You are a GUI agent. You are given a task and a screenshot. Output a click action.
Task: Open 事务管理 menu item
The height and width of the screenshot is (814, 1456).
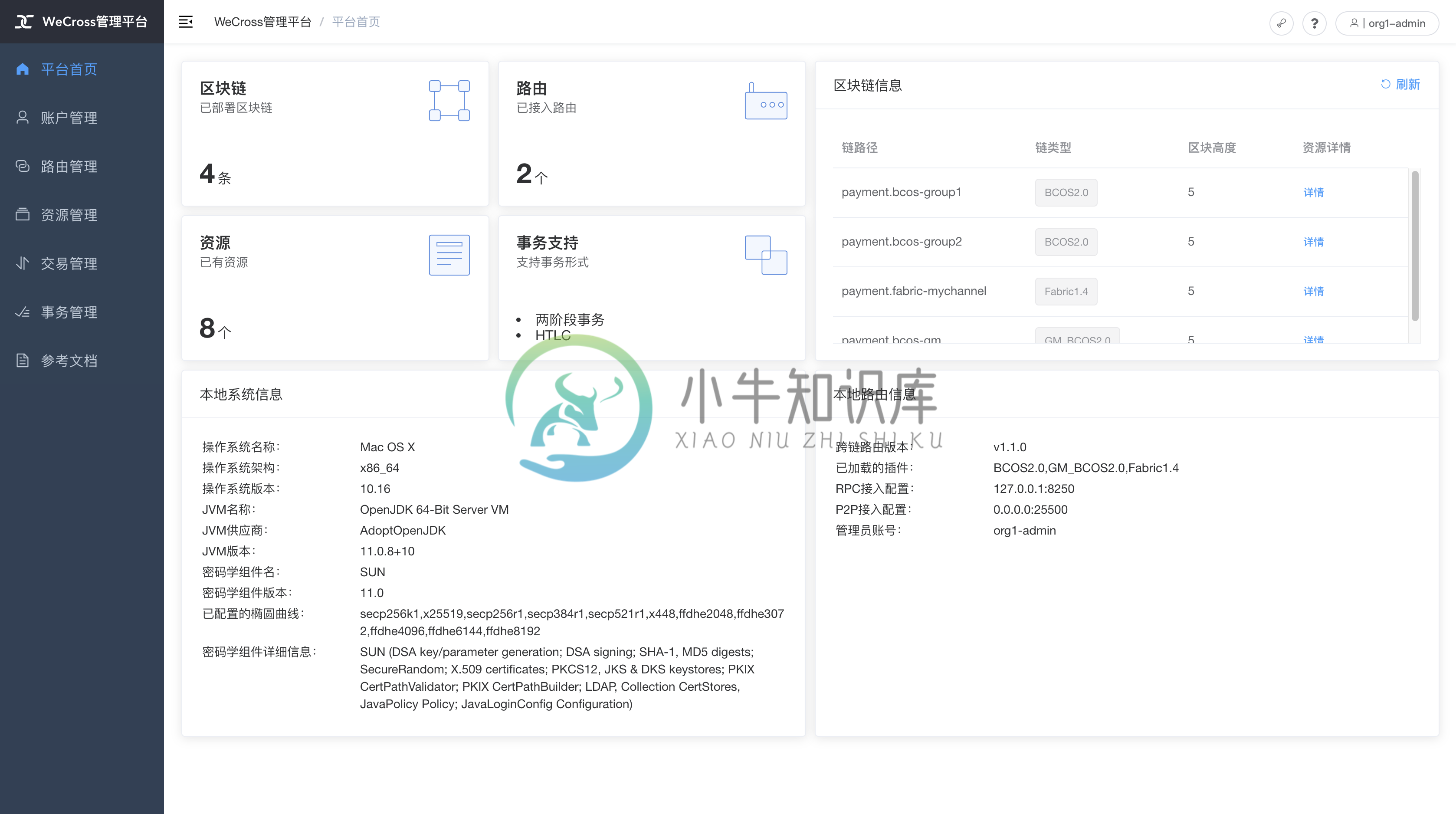tap(82, 312)
